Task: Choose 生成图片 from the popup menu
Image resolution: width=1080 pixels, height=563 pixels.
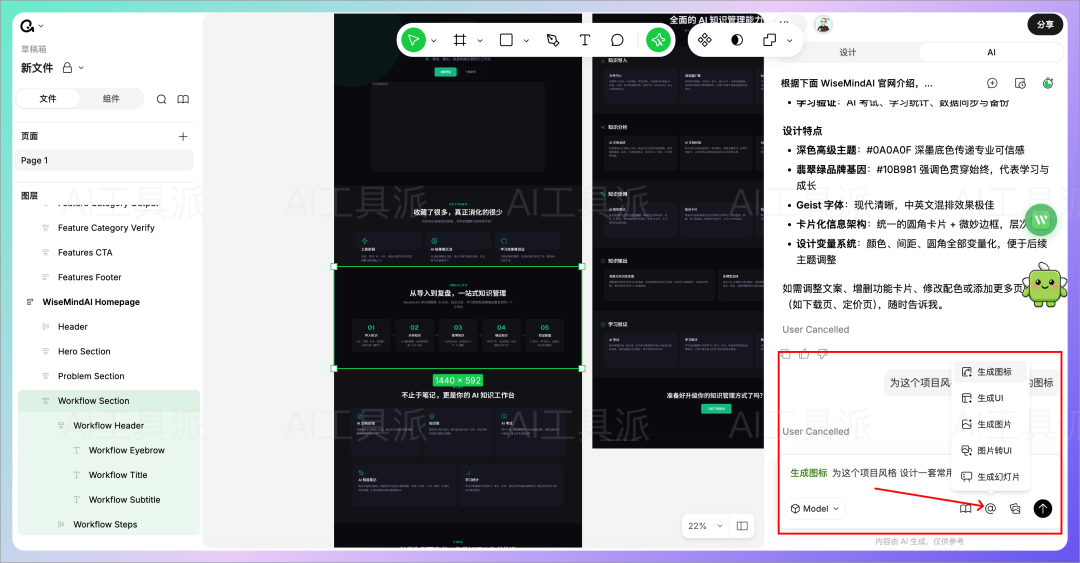Action: (990, 424)
